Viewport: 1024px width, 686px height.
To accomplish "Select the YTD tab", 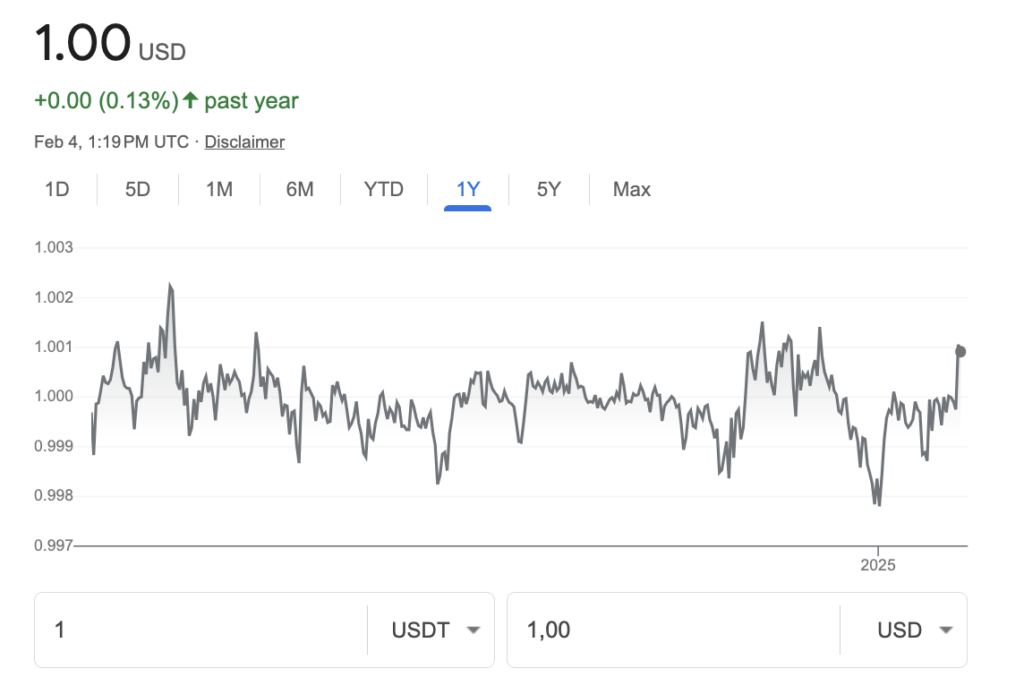I will [384, 189].
